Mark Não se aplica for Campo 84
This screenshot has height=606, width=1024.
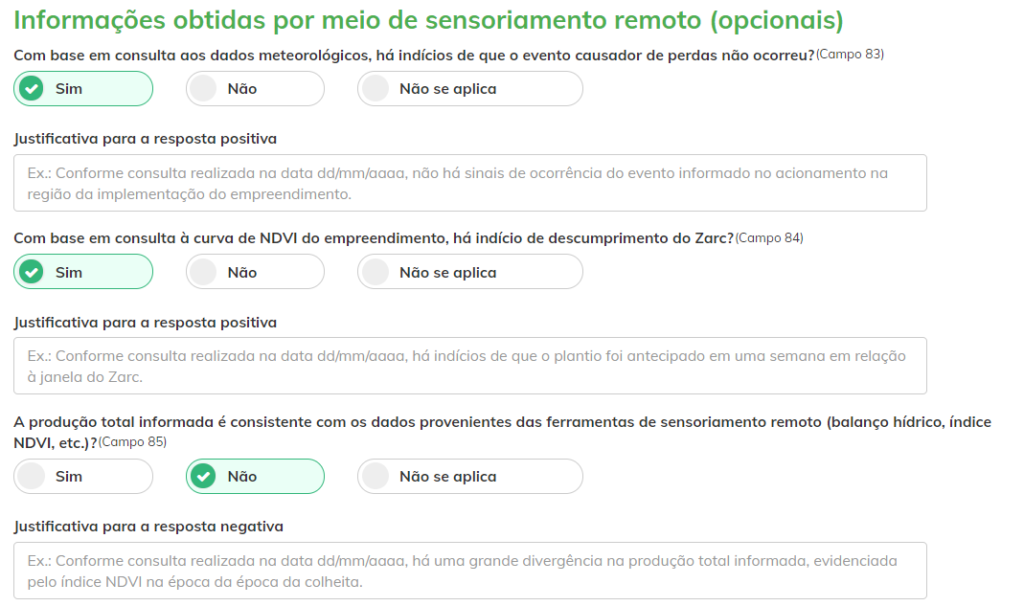(470, 272)
